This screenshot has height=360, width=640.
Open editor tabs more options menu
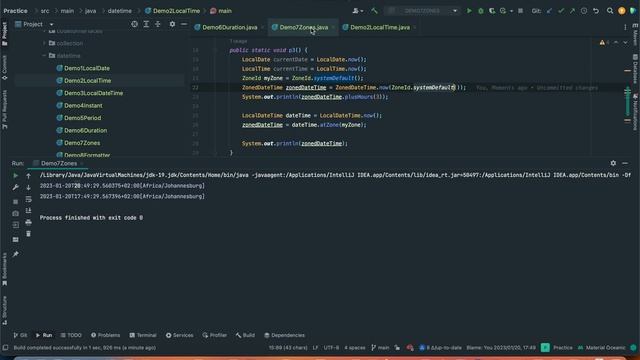[625, 27]
